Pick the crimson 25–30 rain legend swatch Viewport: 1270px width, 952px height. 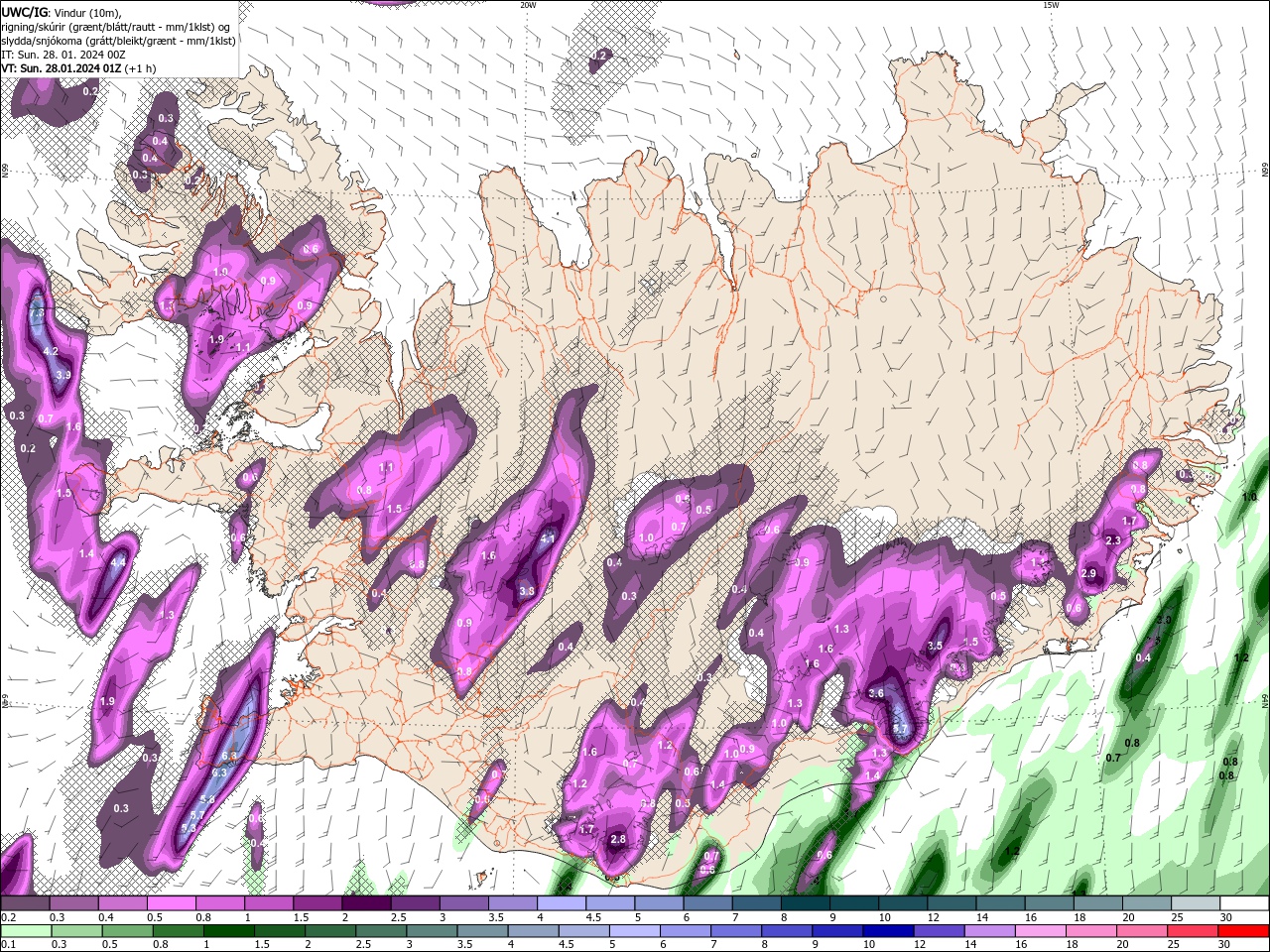tap(1193, 931)
